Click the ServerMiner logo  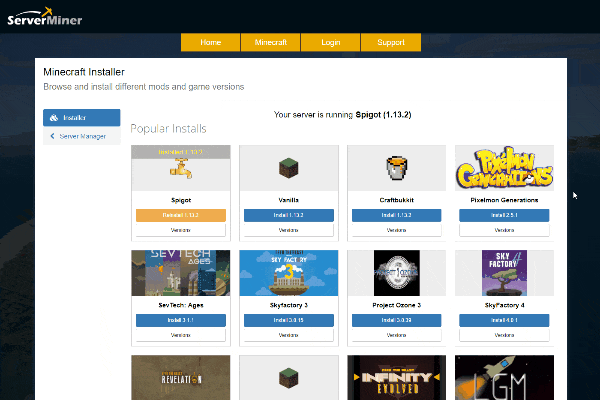coord(45,16)
